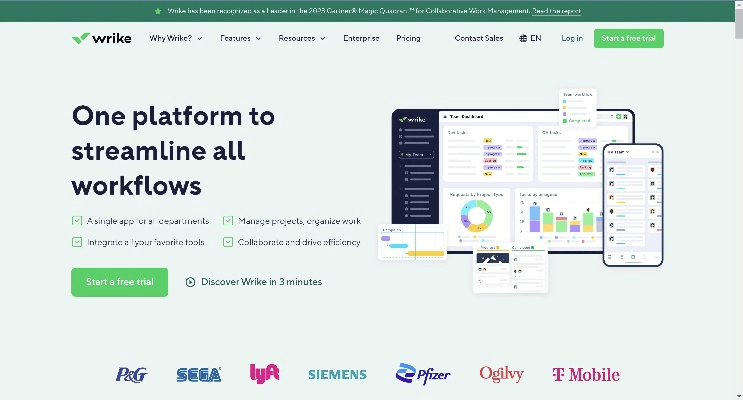This screenshot has height=400, width=743.
Task: Click the Lyft logo
Action: [264, 373]
